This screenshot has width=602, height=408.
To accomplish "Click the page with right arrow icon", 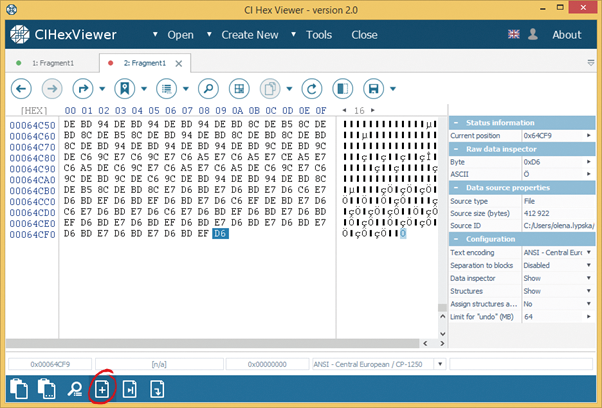I will click(129, 390).
